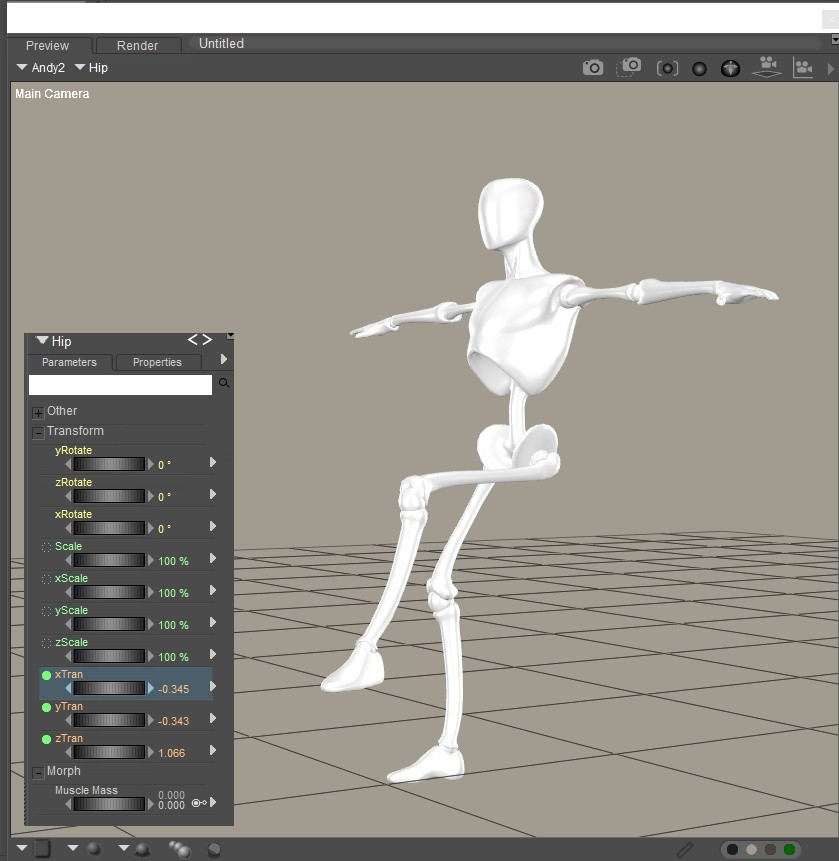The width and height of the screenshot is (839, 861).
Task: Click the magnifier search icon in Hip panel
Action: point(223,383)
